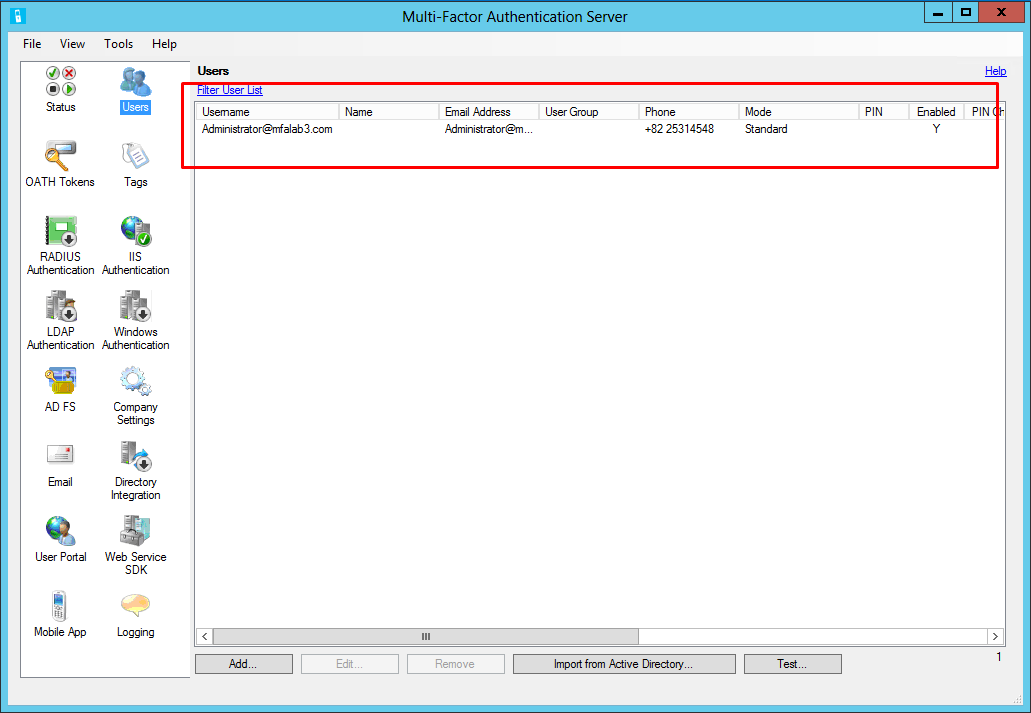Open the View menu
Image resolution: width=1031 pixels, height=713 pixels.
(72, 43)
